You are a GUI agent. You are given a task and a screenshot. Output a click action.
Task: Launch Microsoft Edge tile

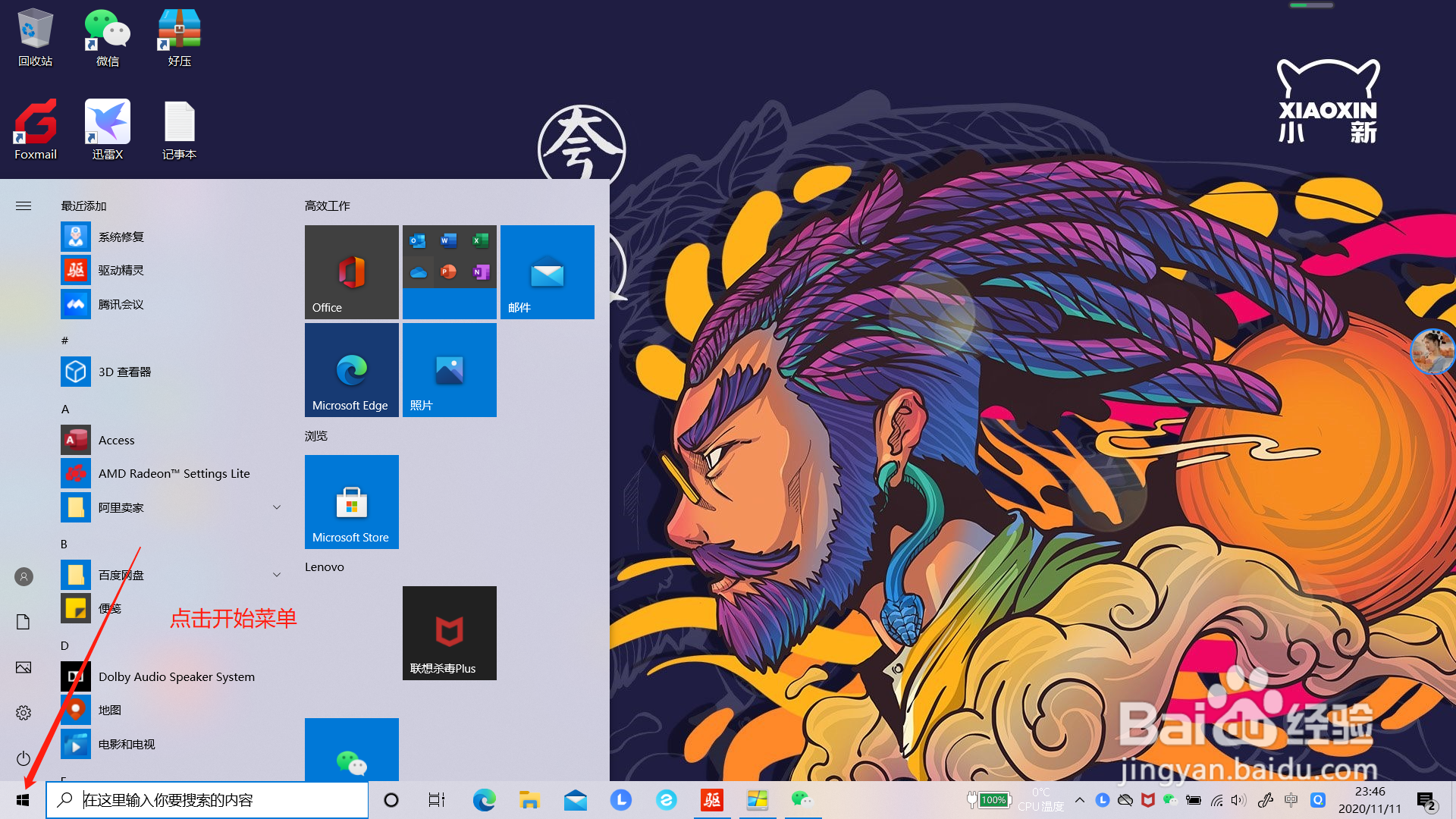point(351,369)
